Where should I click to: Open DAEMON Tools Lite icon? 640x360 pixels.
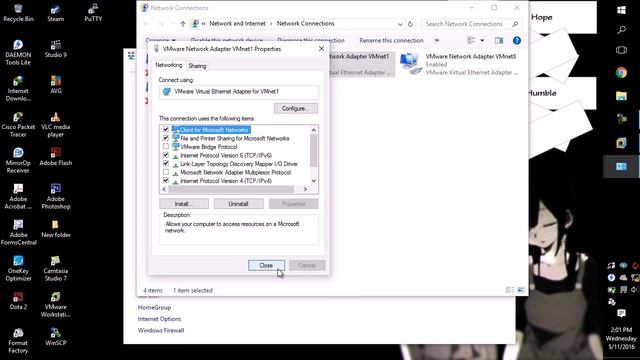[18, 52]
